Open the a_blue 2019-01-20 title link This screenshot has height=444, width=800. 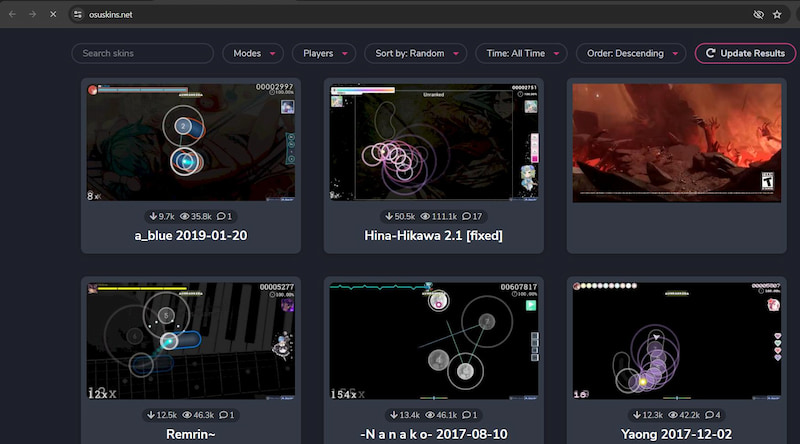(191, 236)
